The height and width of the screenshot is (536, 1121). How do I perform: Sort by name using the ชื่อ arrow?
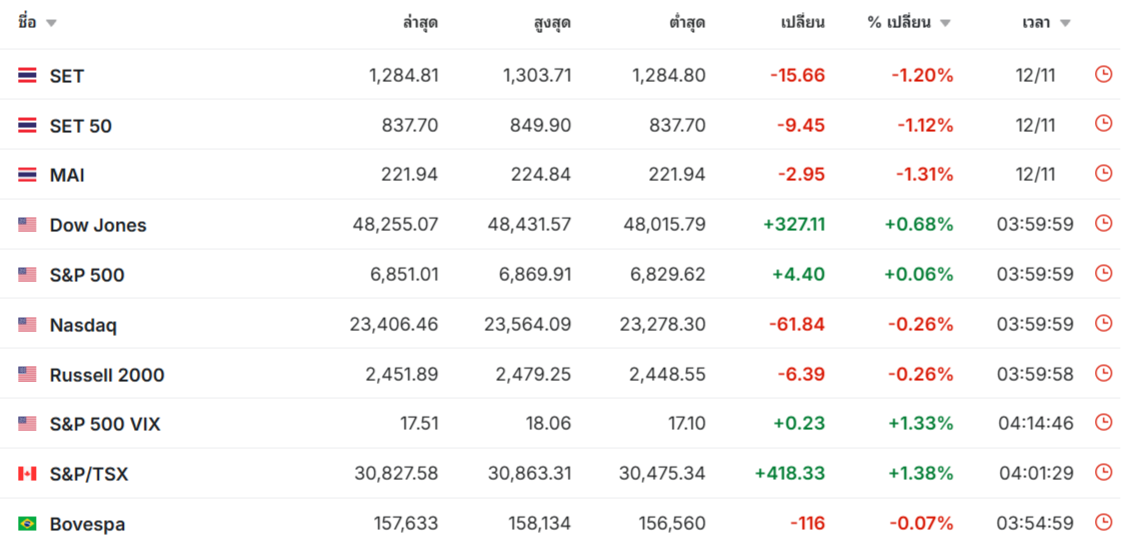51,23
